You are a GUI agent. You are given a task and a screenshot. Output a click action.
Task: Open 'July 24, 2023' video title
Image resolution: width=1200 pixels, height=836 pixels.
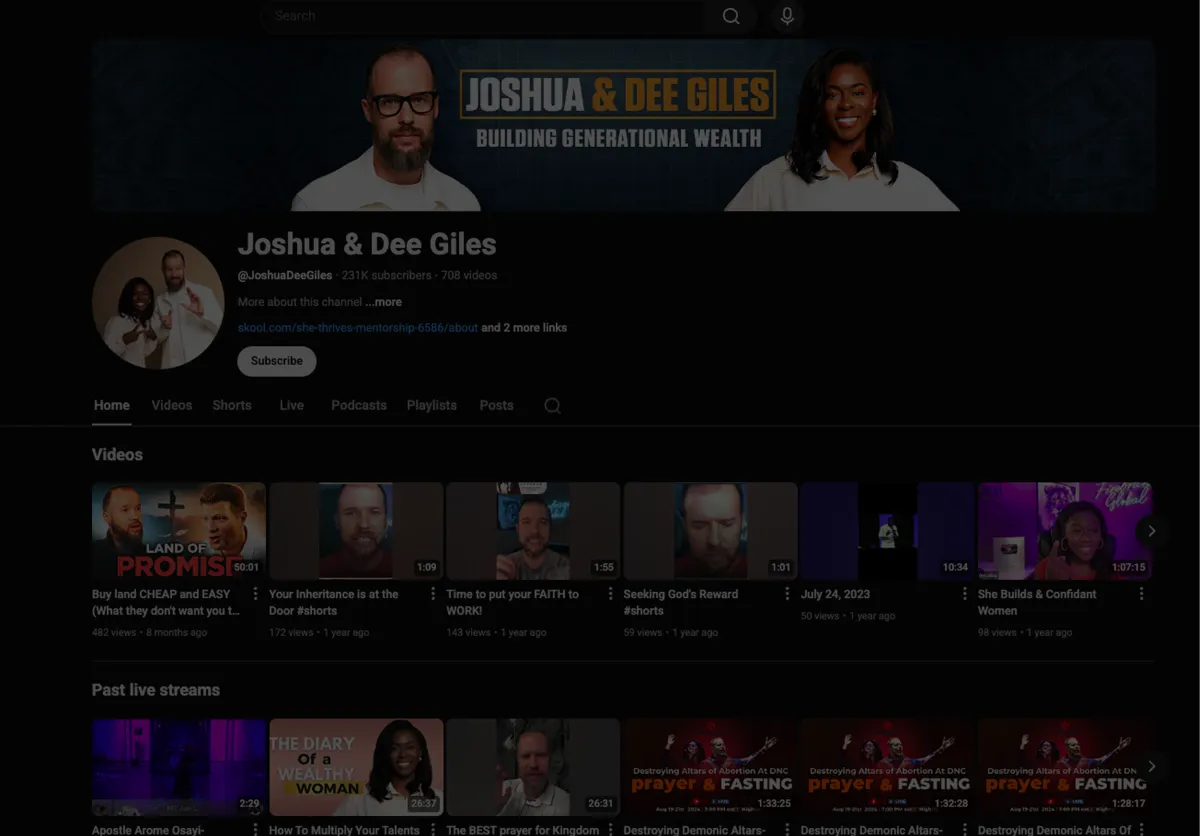[x=835, y=594]
